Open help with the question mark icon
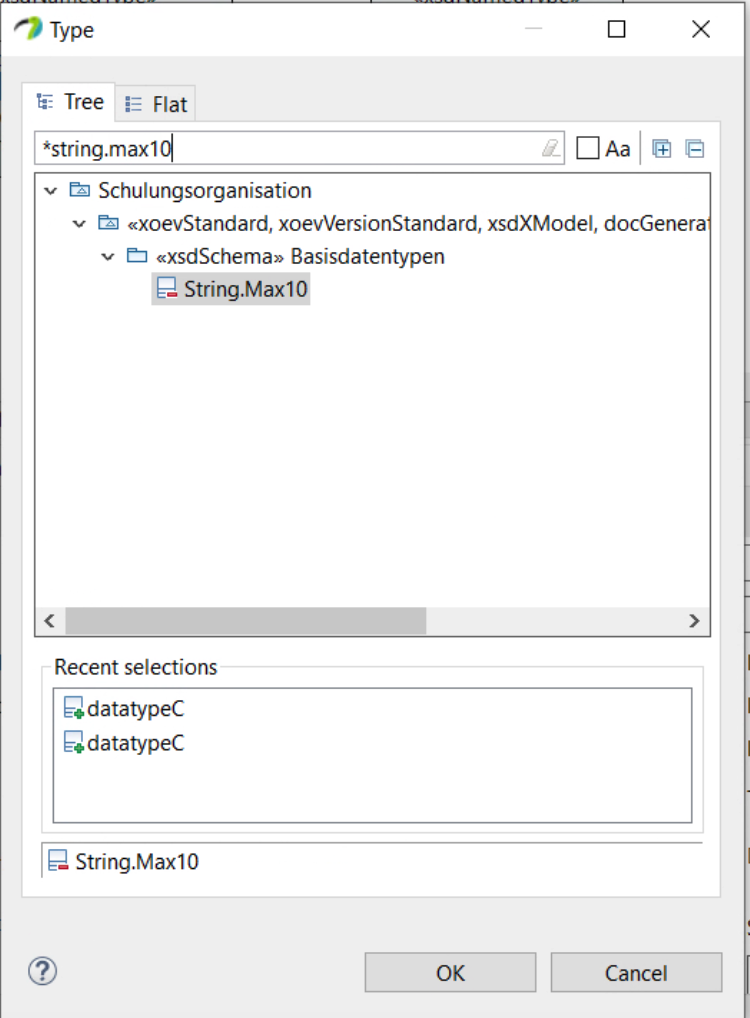750x1018 pixels. (x=42, y=971)
